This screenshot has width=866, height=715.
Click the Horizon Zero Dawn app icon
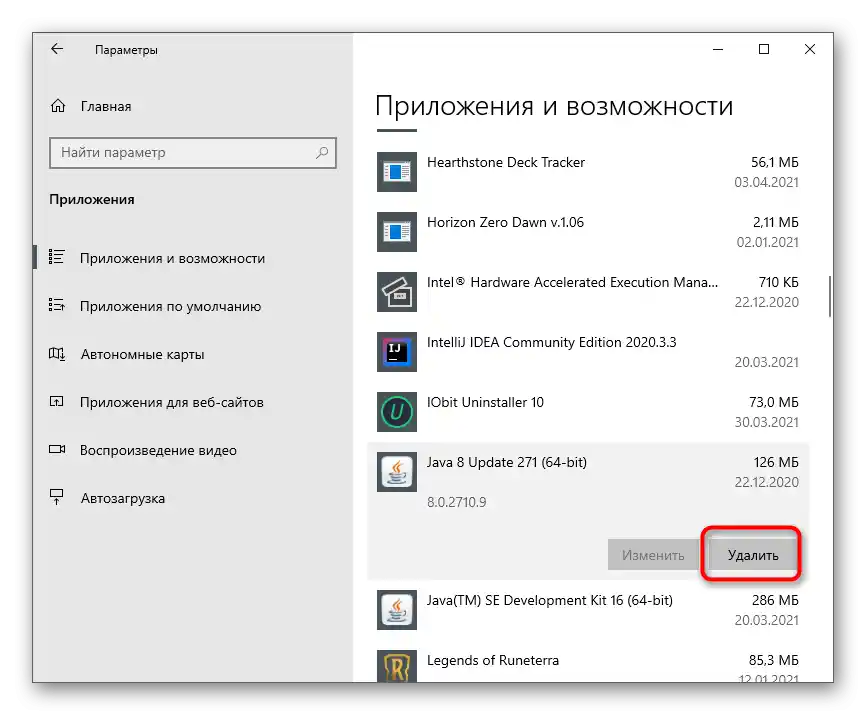pyautogui.click(x=397, y=232)
